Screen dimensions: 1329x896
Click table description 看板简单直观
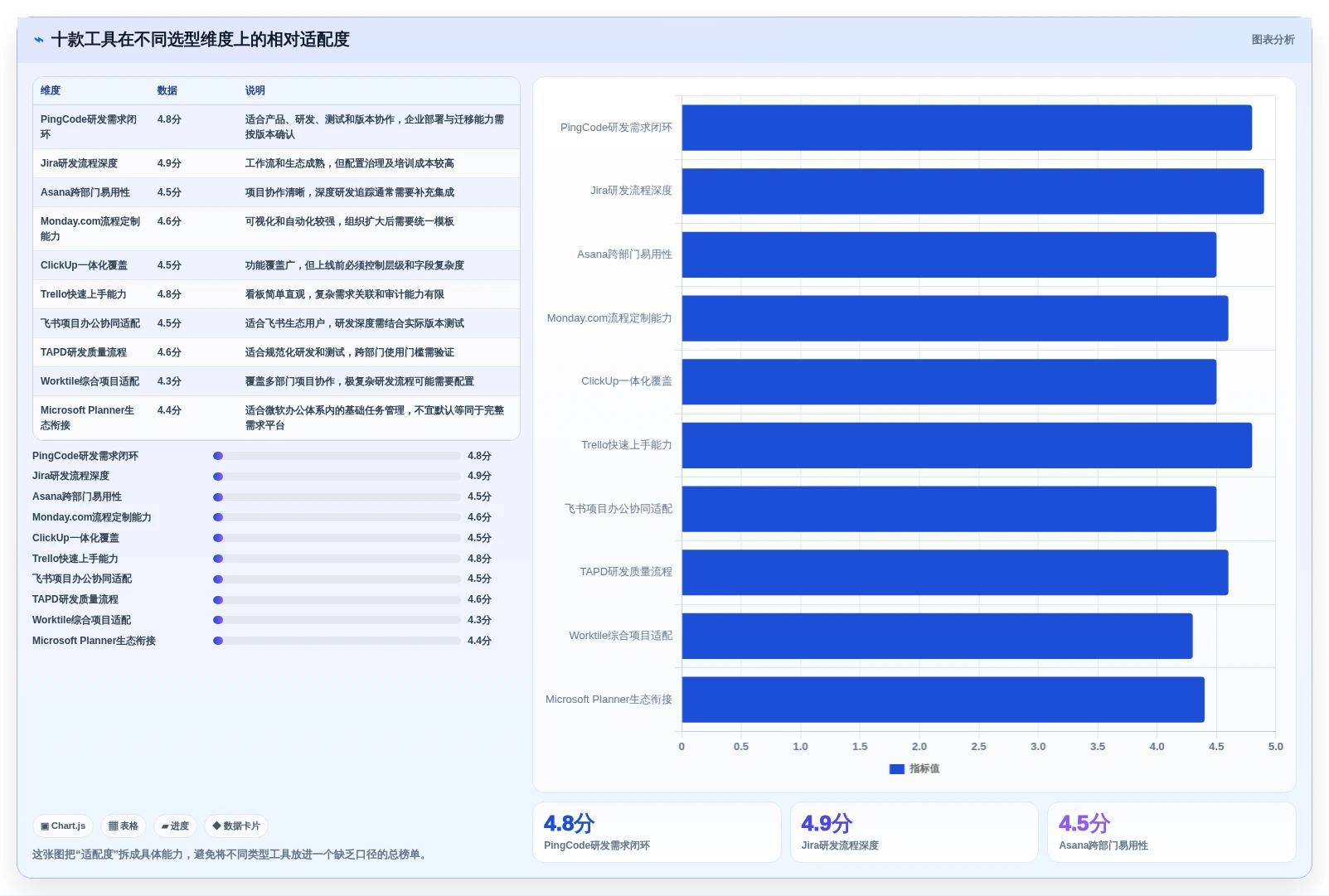344,295
